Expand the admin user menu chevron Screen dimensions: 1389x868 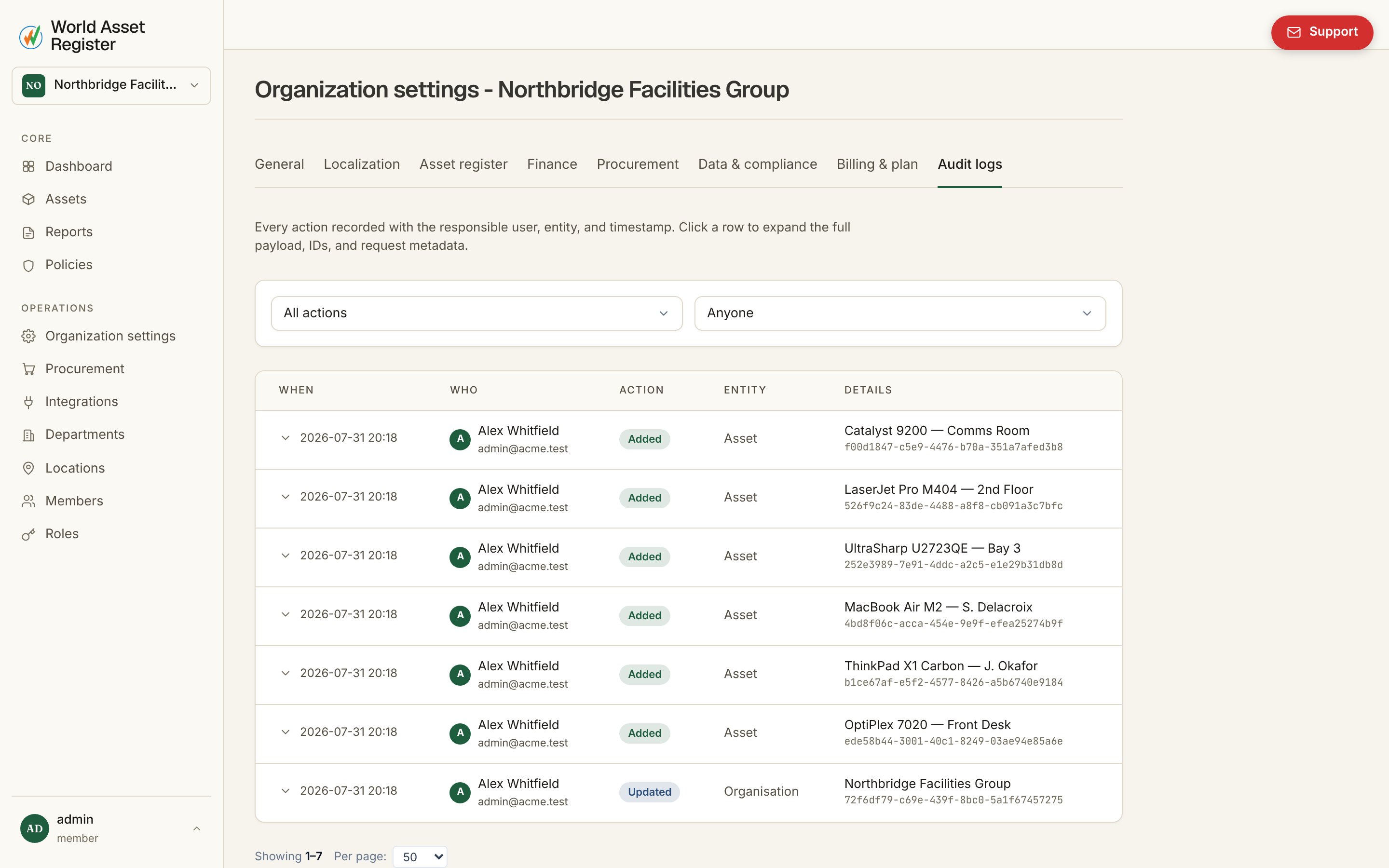(197, 828)
